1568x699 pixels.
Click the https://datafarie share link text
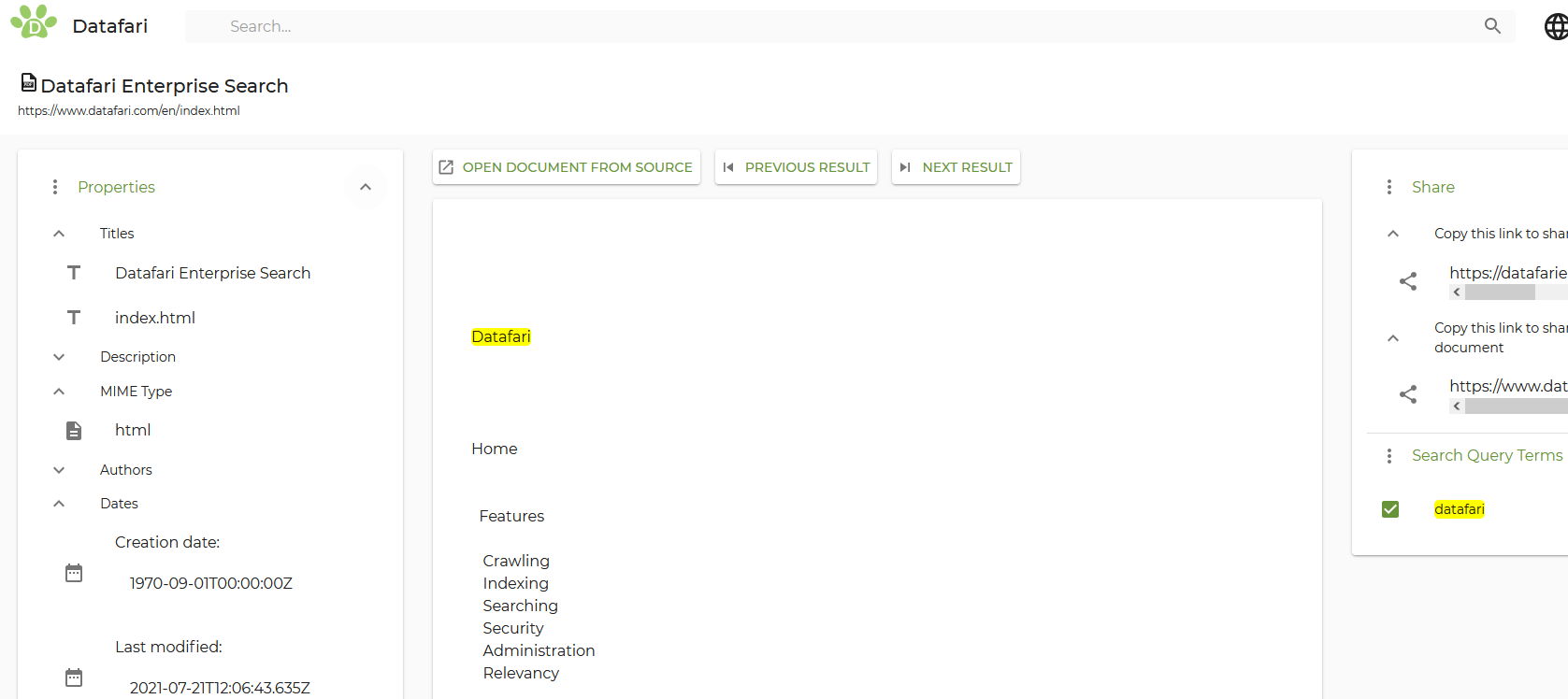1508,273
